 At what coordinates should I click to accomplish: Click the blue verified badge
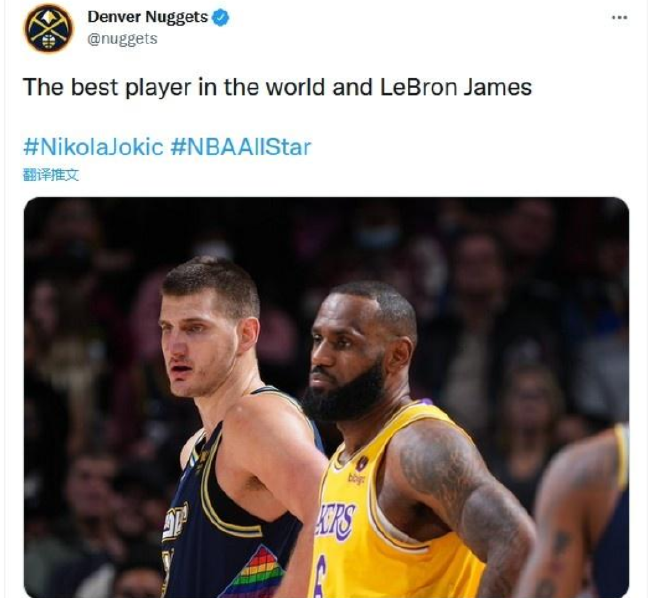point(221,18)
